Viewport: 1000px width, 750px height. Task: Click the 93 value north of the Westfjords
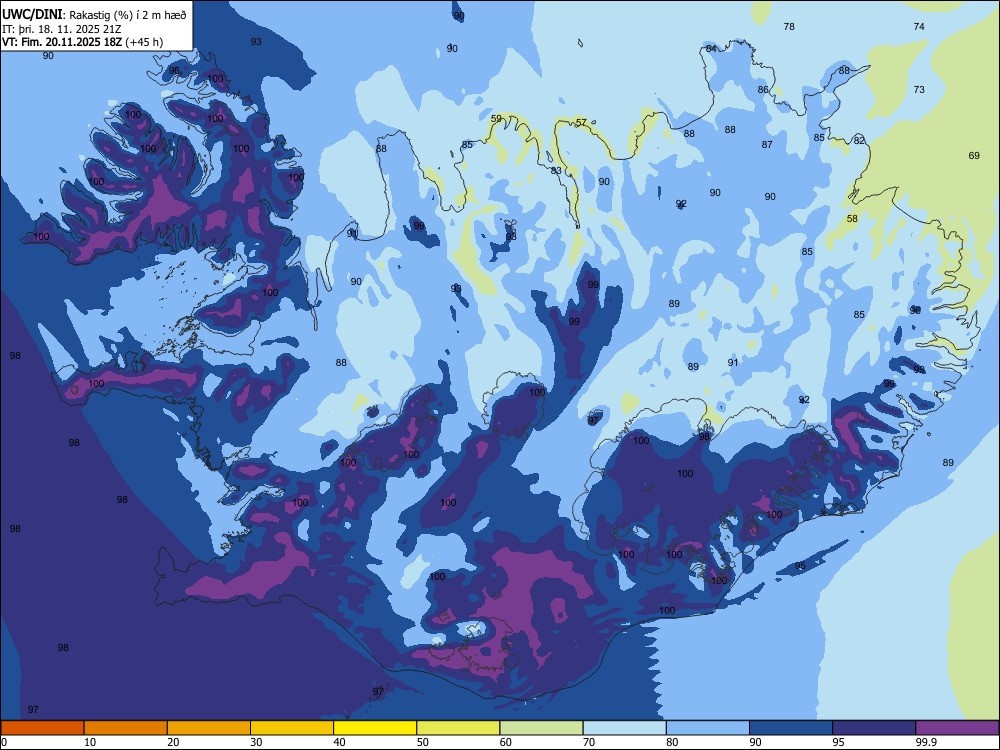tap(256, 41)
